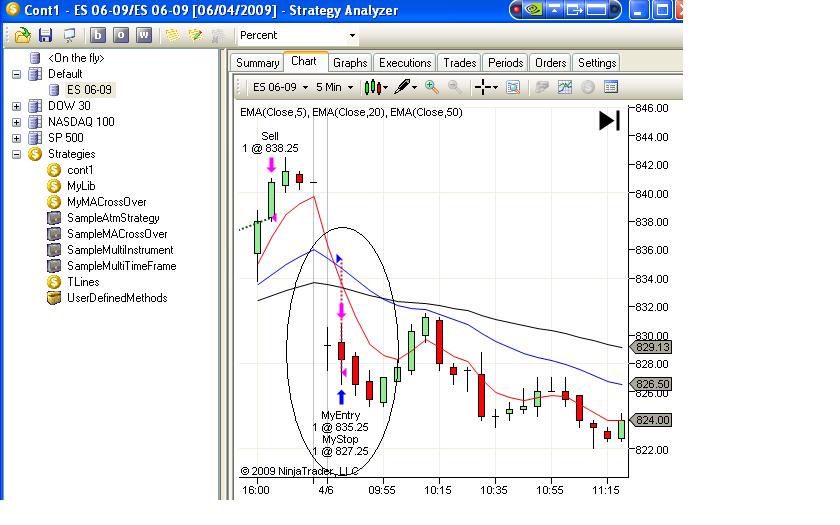Image resolution: width=840 pixels, height=525 pixels.
Task: Select the SampleMACrossOver strategy
Action: 117,234
